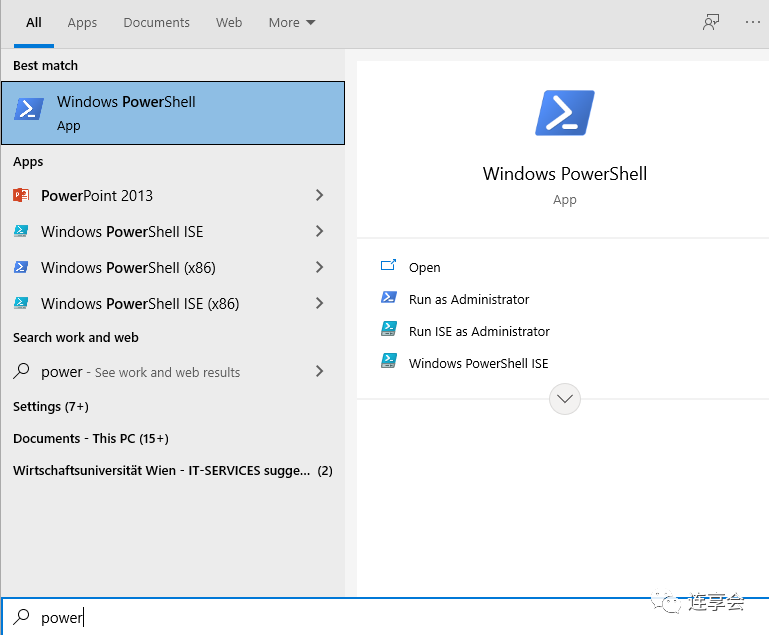The width and height of the screenshot is (769, 635).
Task: Click the Open window icon in actions
Action: [388, 266]
